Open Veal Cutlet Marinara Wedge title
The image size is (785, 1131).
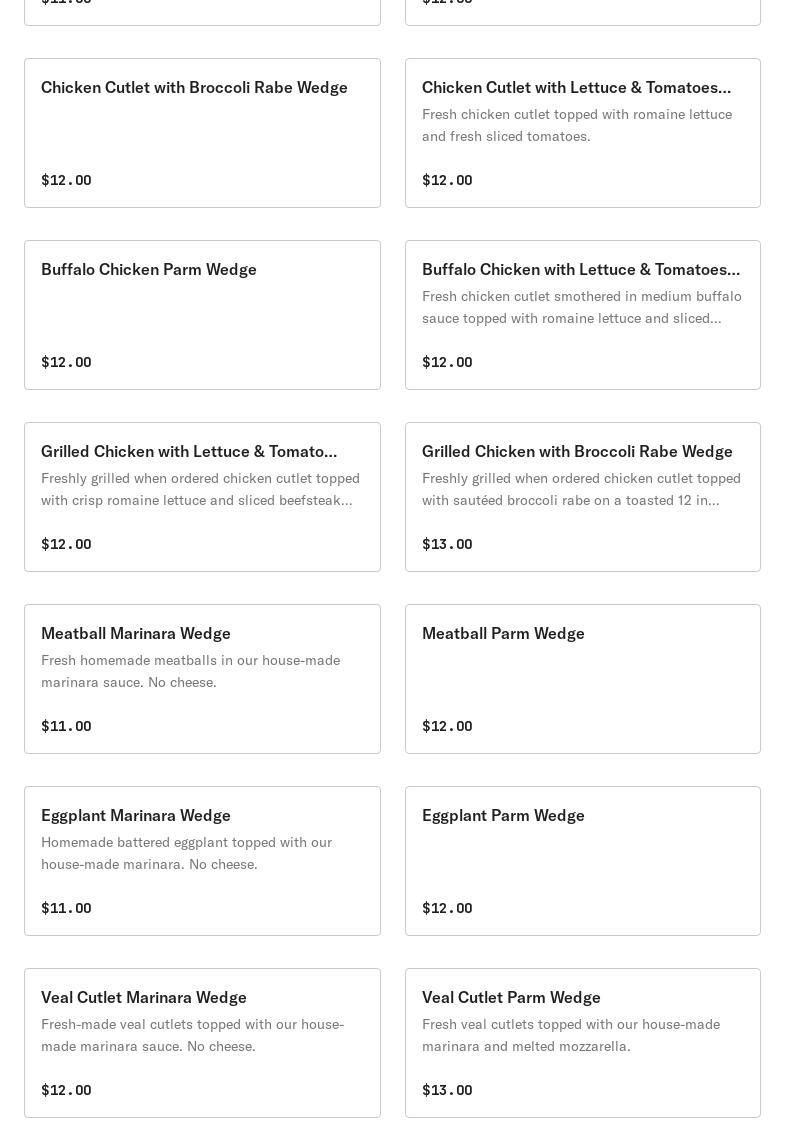point(144,998)
